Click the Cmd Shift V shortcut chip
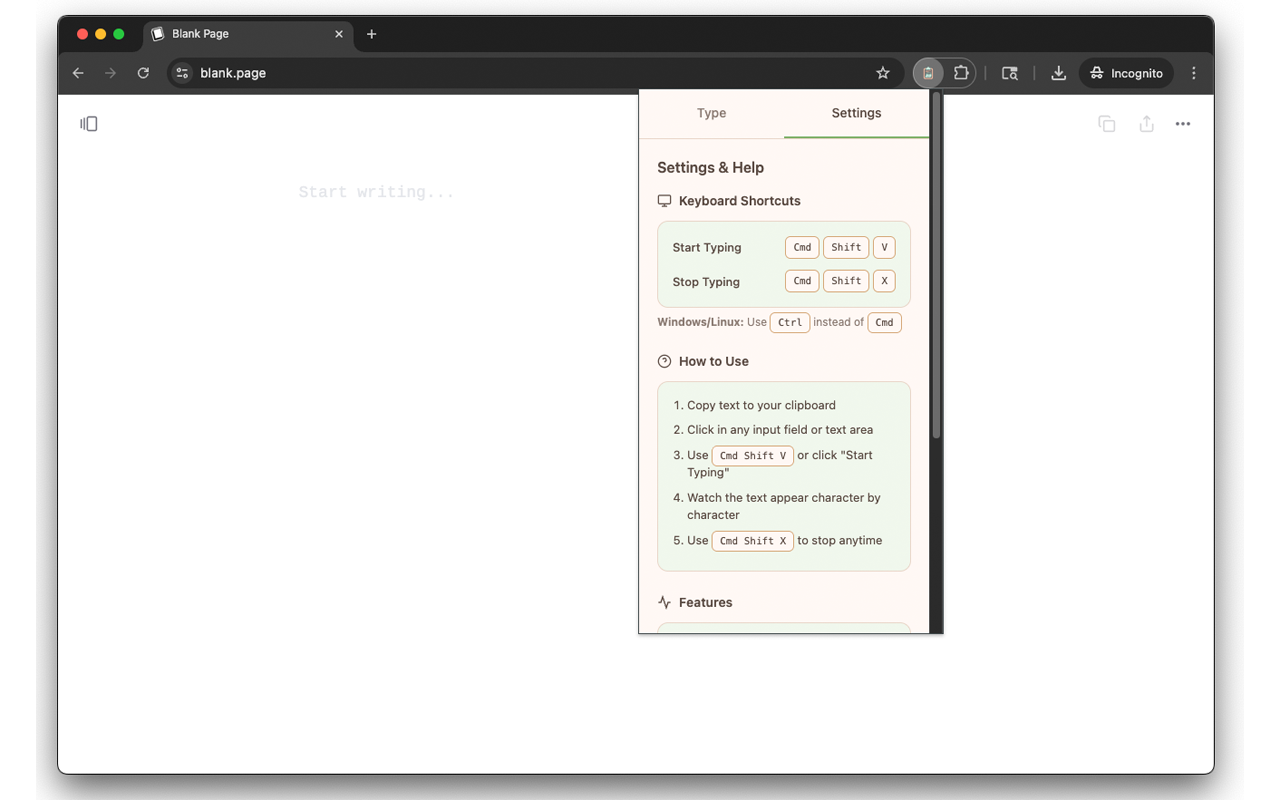 click(x=752, y=455)
